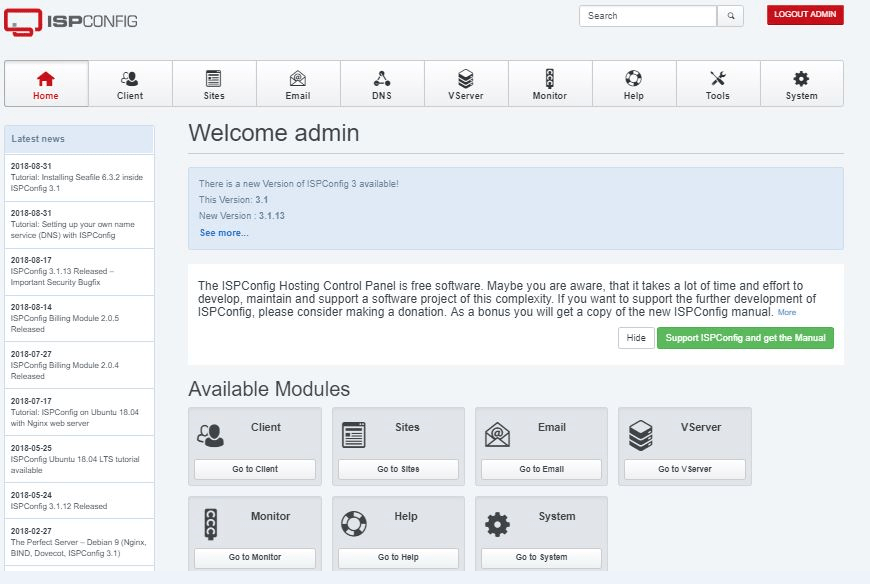The height and width of the screenshot is (584, 870).
Task: Hide the donation notice
Action: tap(636, 338)
